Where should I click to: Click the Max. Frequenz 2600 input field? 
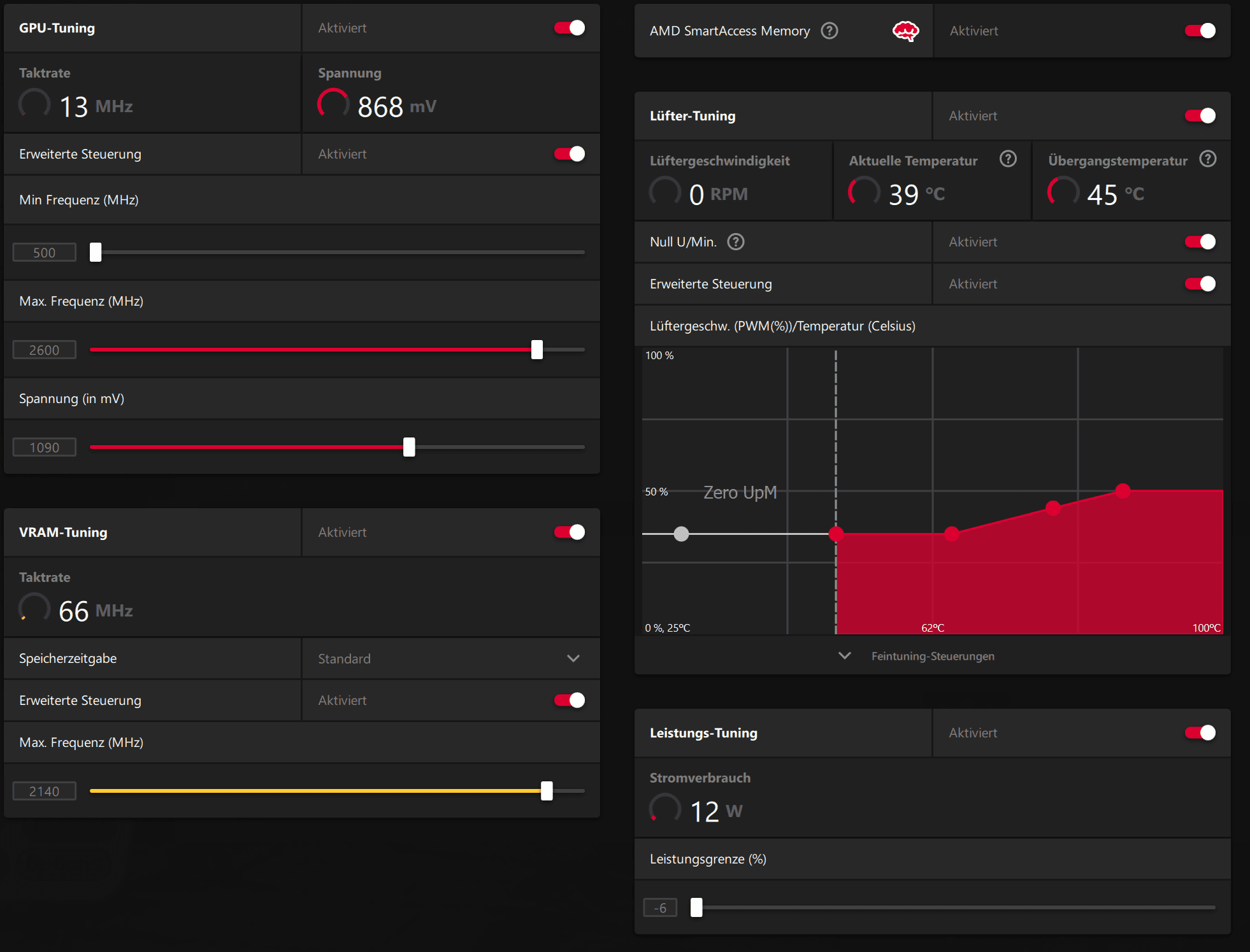(45, 350)
